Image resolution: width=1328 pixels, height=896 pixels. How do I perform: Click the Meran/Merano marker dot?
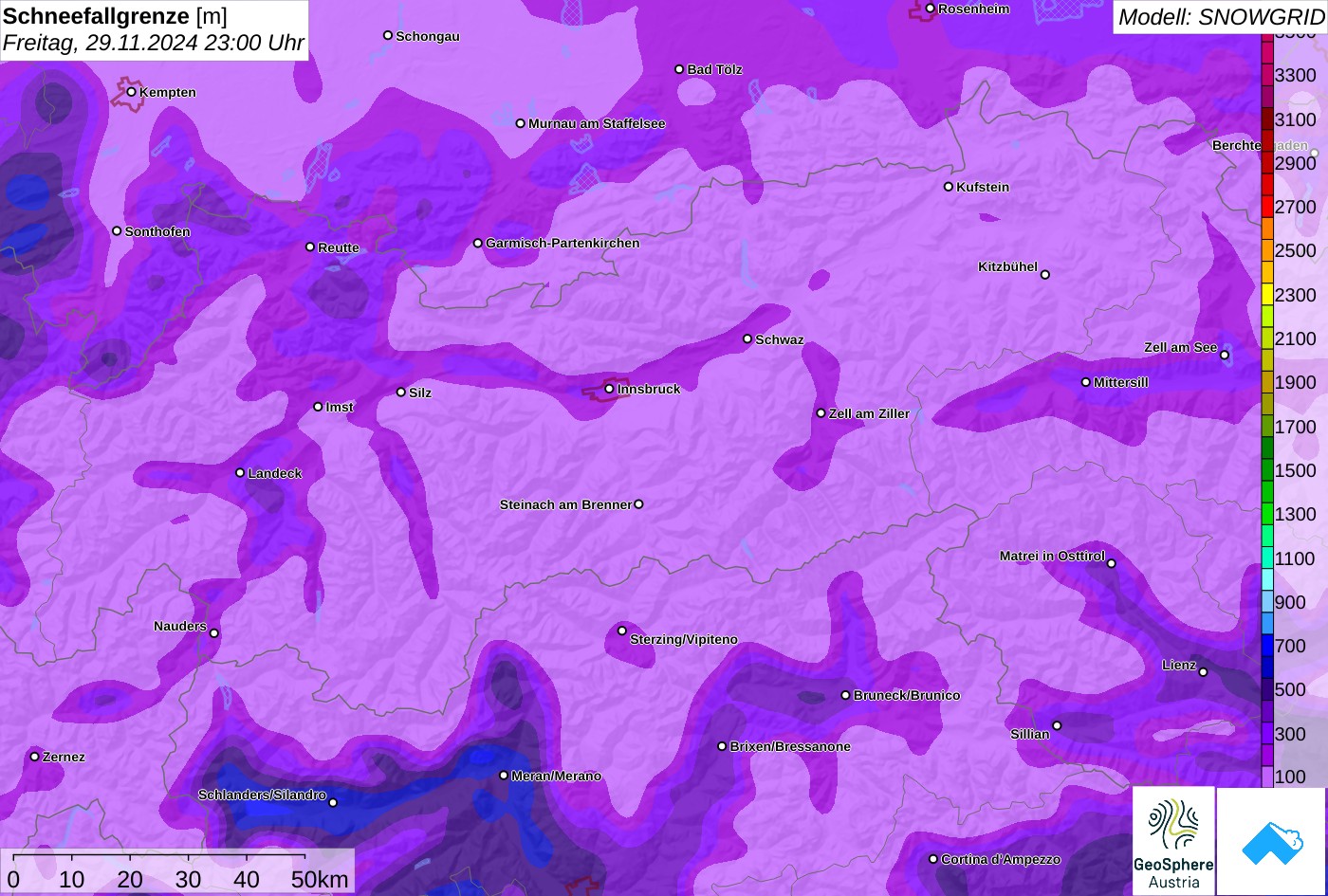pos(504,776)
